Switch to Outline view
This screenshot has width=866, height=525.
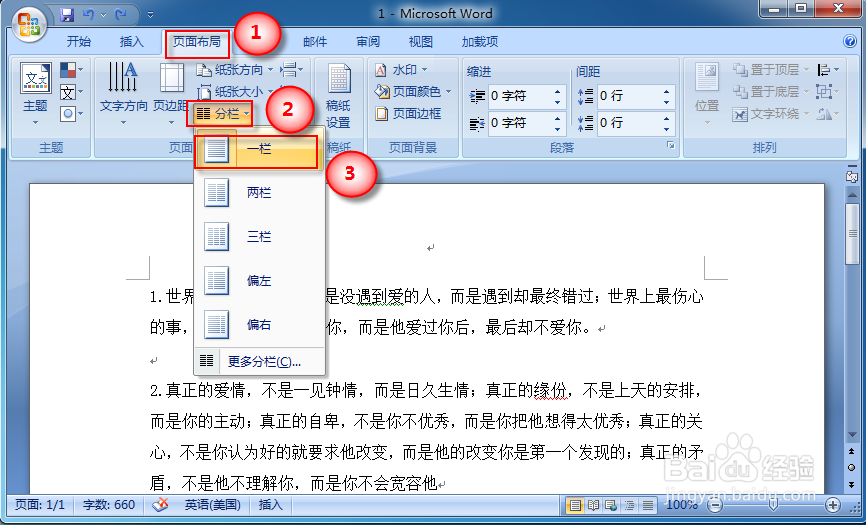click(629, 505)
